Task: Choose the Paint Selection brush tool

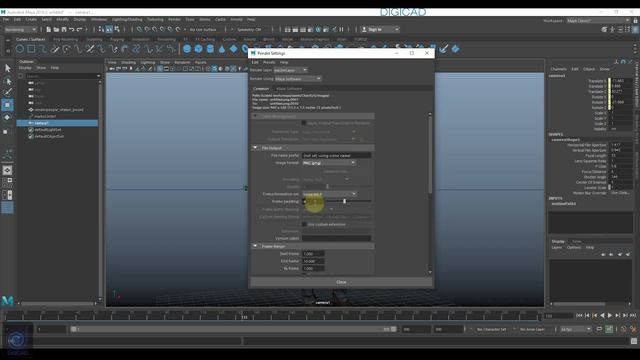Action: [x=7, y=92]
